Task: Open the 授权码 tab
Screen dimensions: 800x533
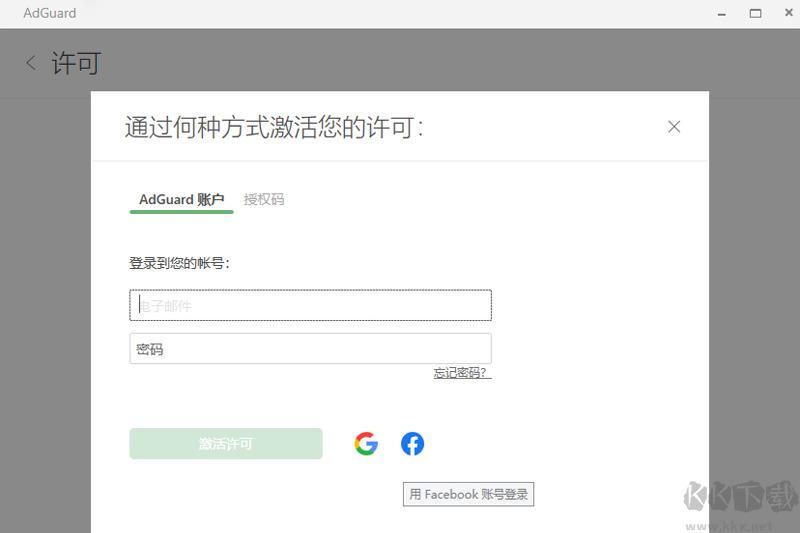Action: (x=264, y=199)
